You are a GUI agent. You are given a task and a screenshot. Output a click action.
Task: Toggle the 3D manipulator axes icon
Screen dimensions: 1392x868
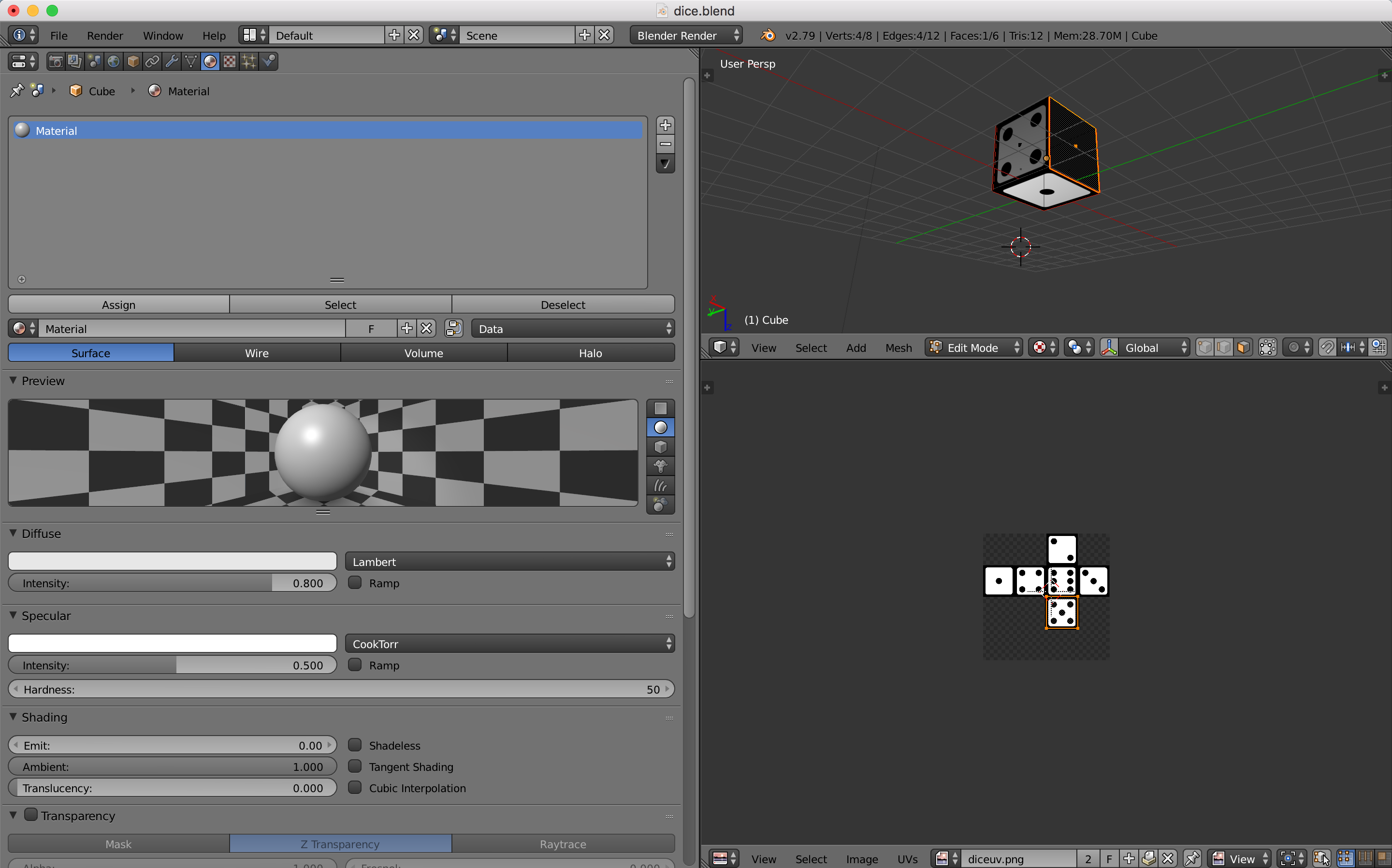[1109, 347]
